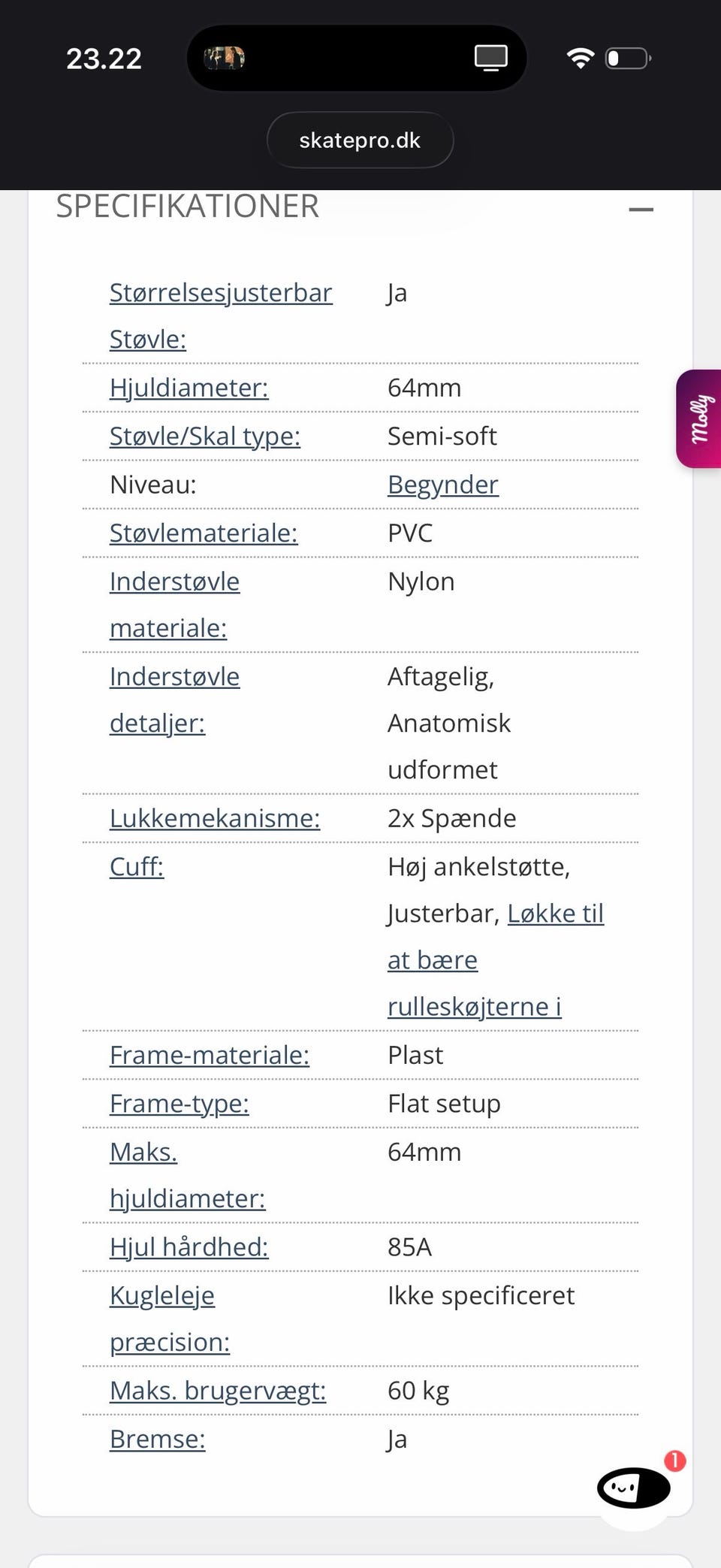Open the Hjul hårdhed link
This screenshot has width=721, height=1568.
[x=189, y=1247]
